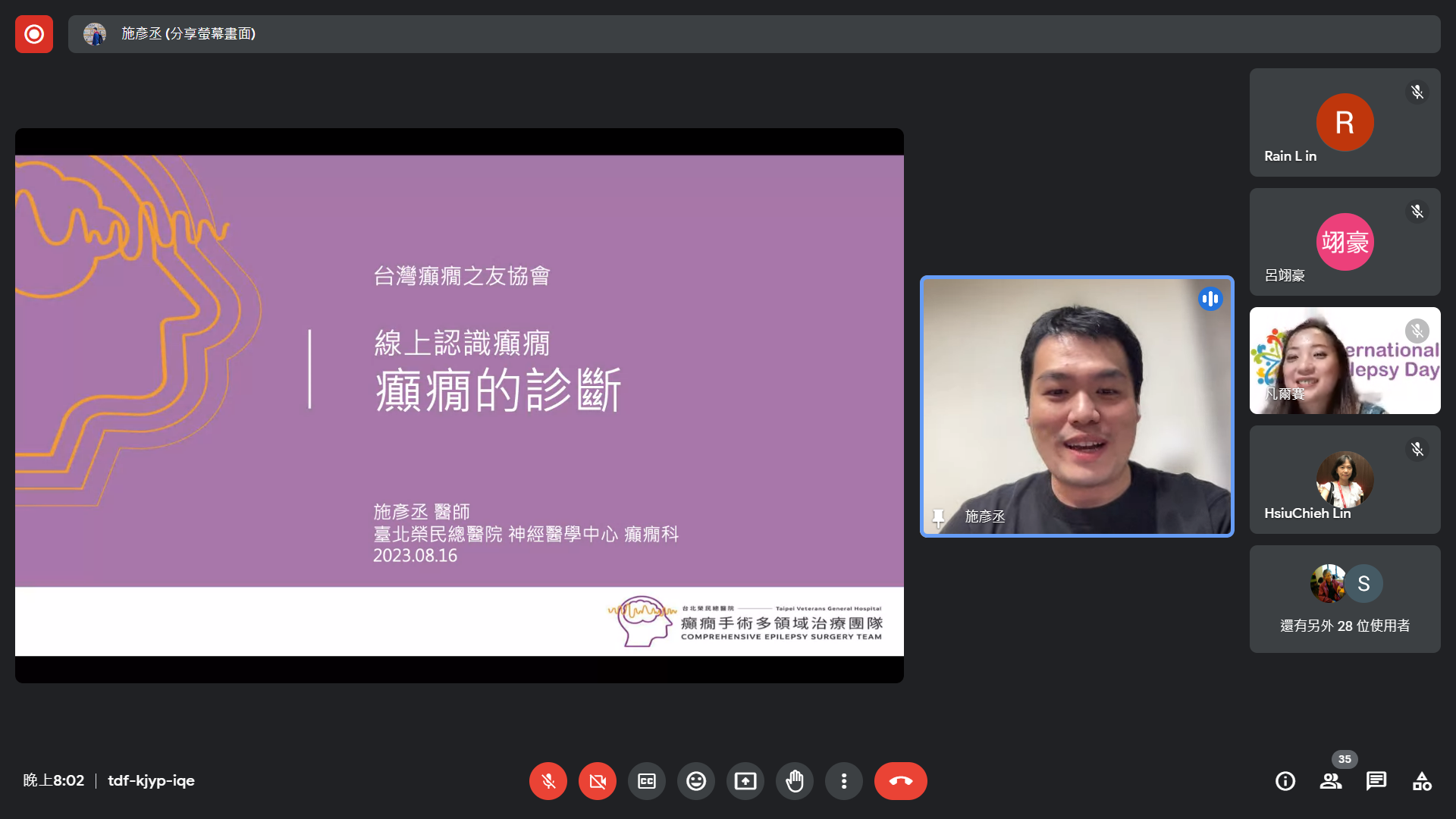Click the 35 participant count badge
The image size is (1456, 819).
click(1345, 759)
